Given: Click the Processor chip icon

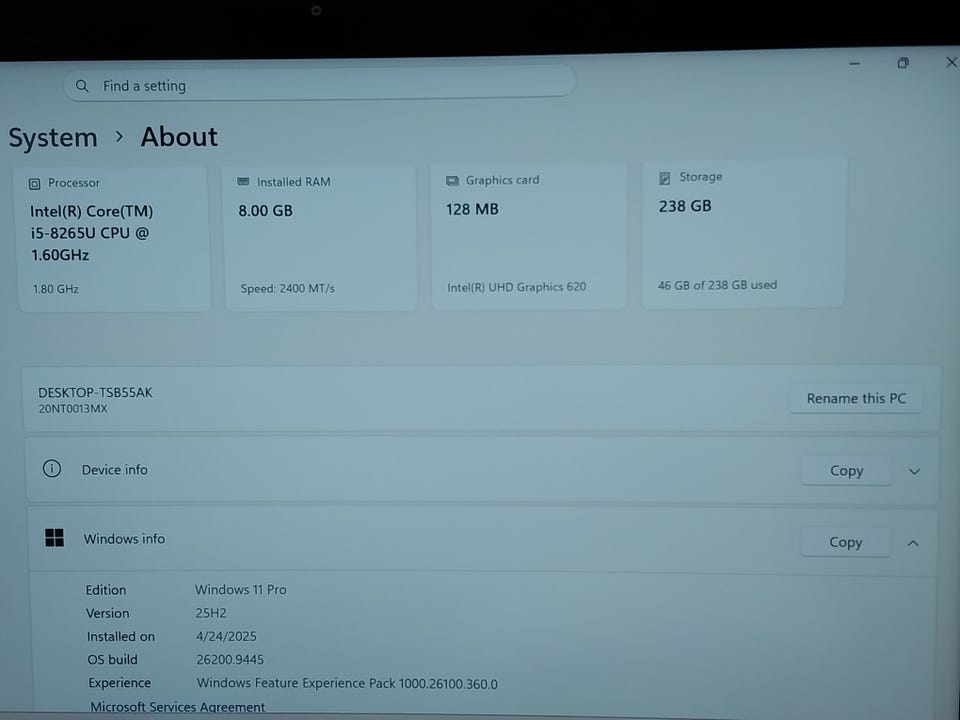Looking at the screenshot, I should (35, 184).
